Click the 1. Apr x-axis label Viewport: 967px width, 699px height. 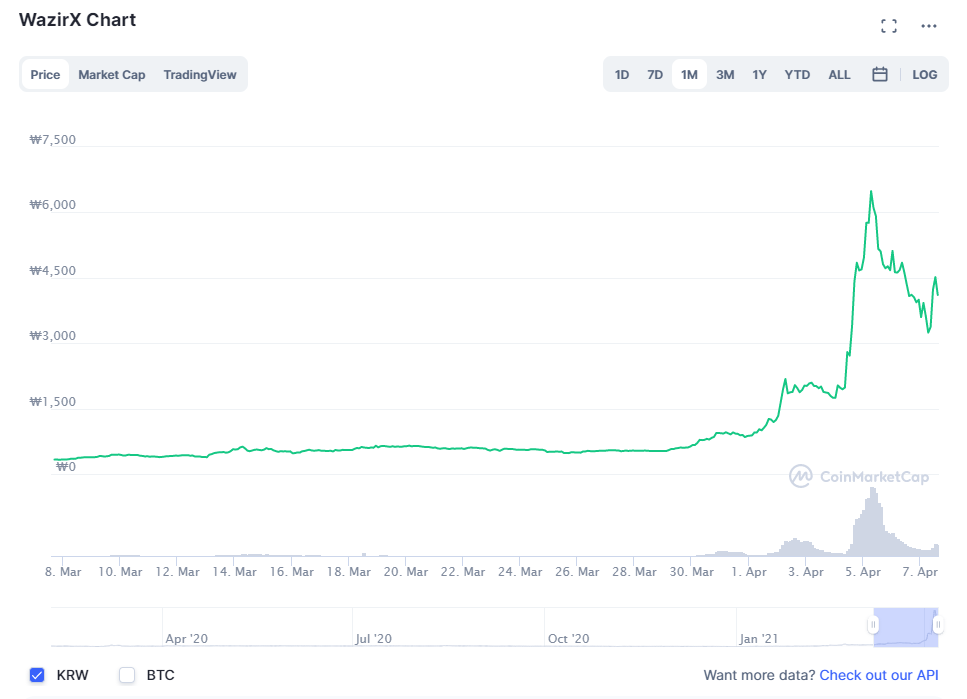(749, 572)
